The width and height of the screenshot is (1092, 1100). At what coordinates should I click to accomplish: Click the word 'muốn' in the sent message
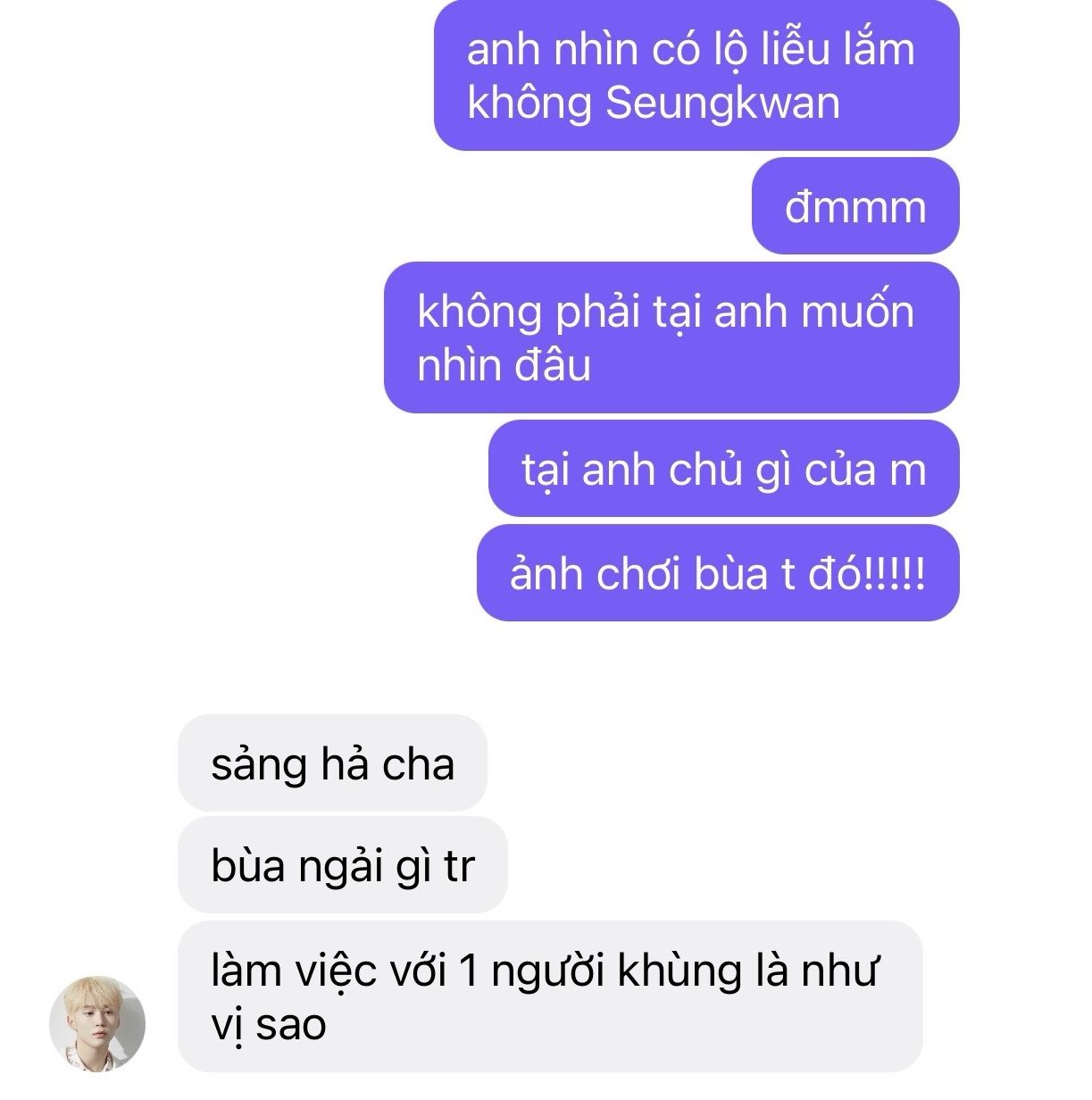(857, 312)
